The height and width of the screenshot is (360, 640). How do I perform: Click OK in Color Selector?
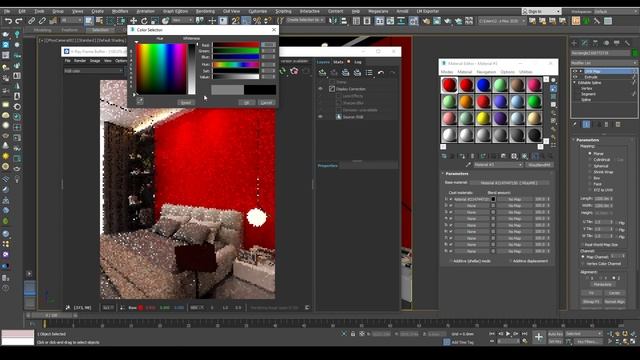(x=247, y=102)
